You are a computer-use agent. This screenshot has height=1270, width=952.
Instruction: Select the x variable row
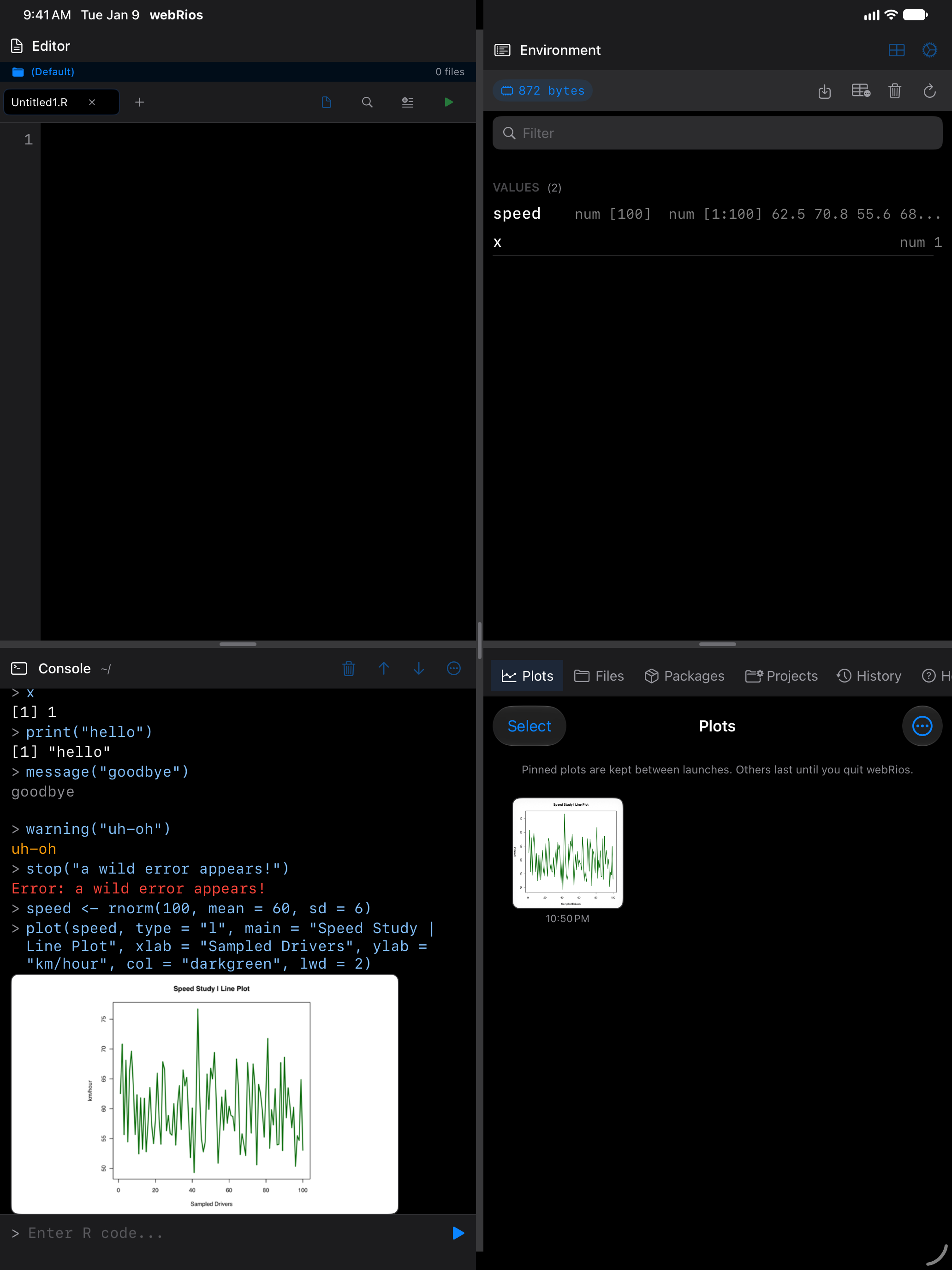tap(717, 242)
